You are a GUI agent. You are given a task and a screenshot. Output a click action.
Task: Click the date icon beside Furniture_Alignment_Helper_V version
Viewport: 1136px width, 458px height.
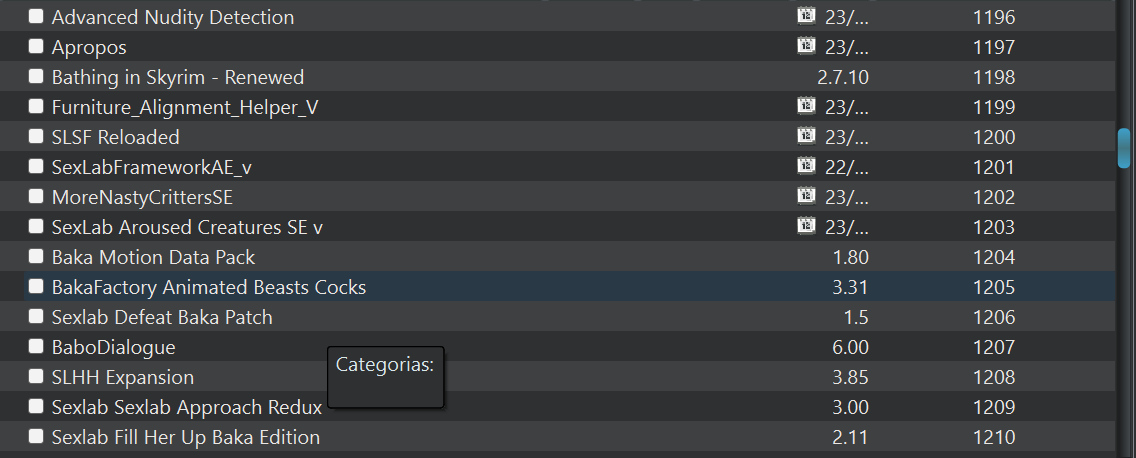[806, 106]
